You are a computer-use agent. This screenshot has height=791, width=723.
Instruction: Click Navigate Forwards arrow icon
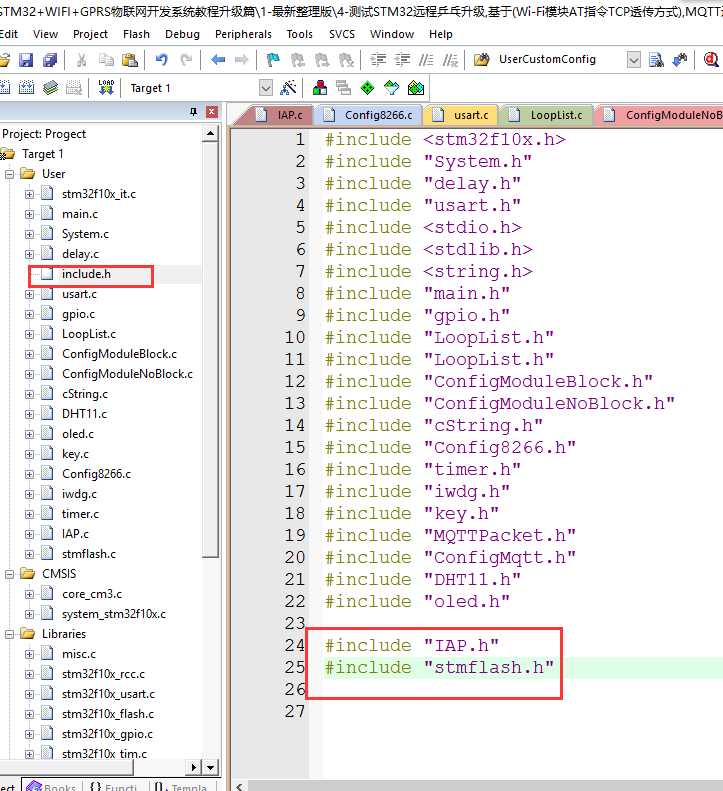(x=242, y=60)
